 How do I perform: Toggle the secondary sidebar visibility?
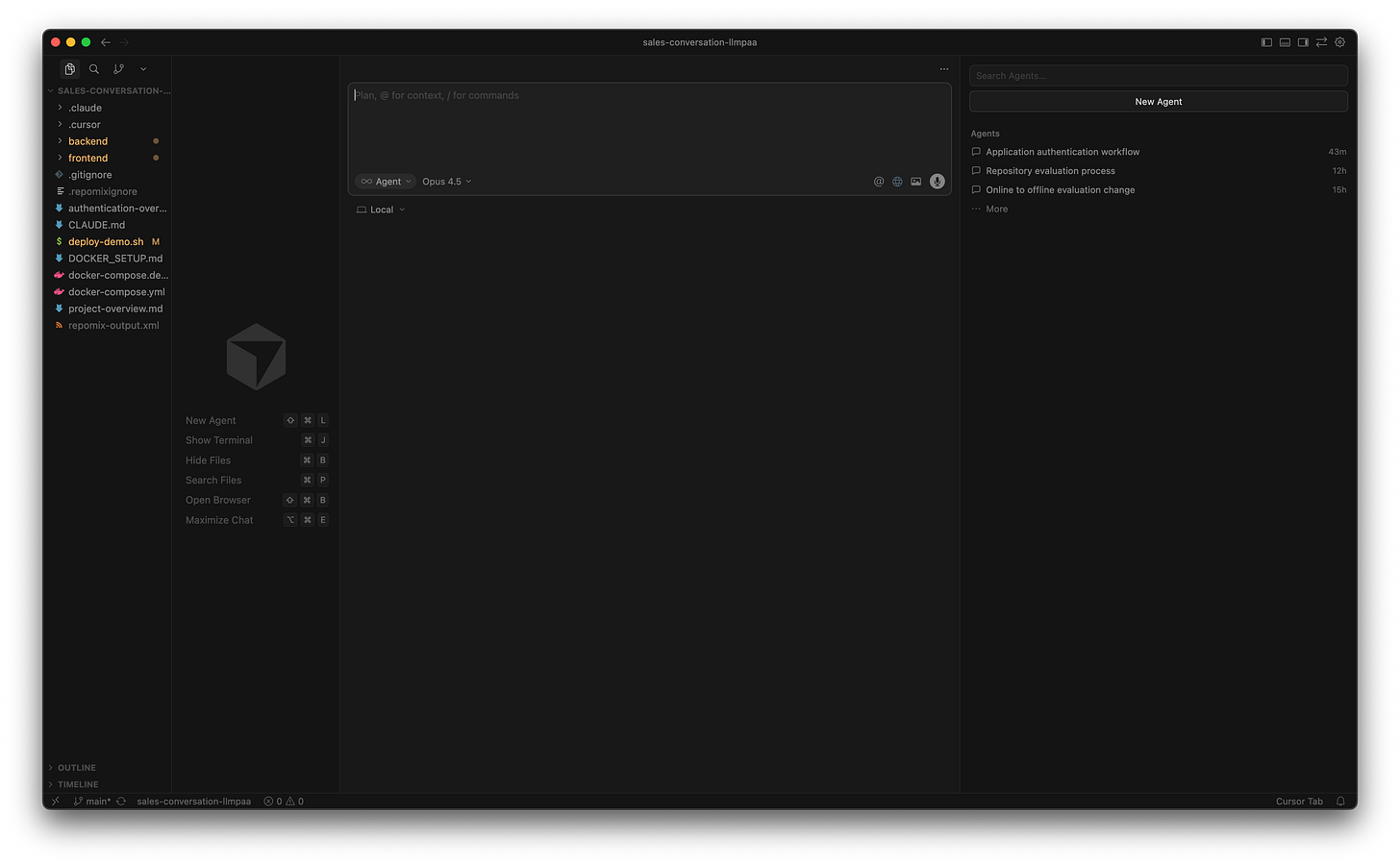(1303, 42)
